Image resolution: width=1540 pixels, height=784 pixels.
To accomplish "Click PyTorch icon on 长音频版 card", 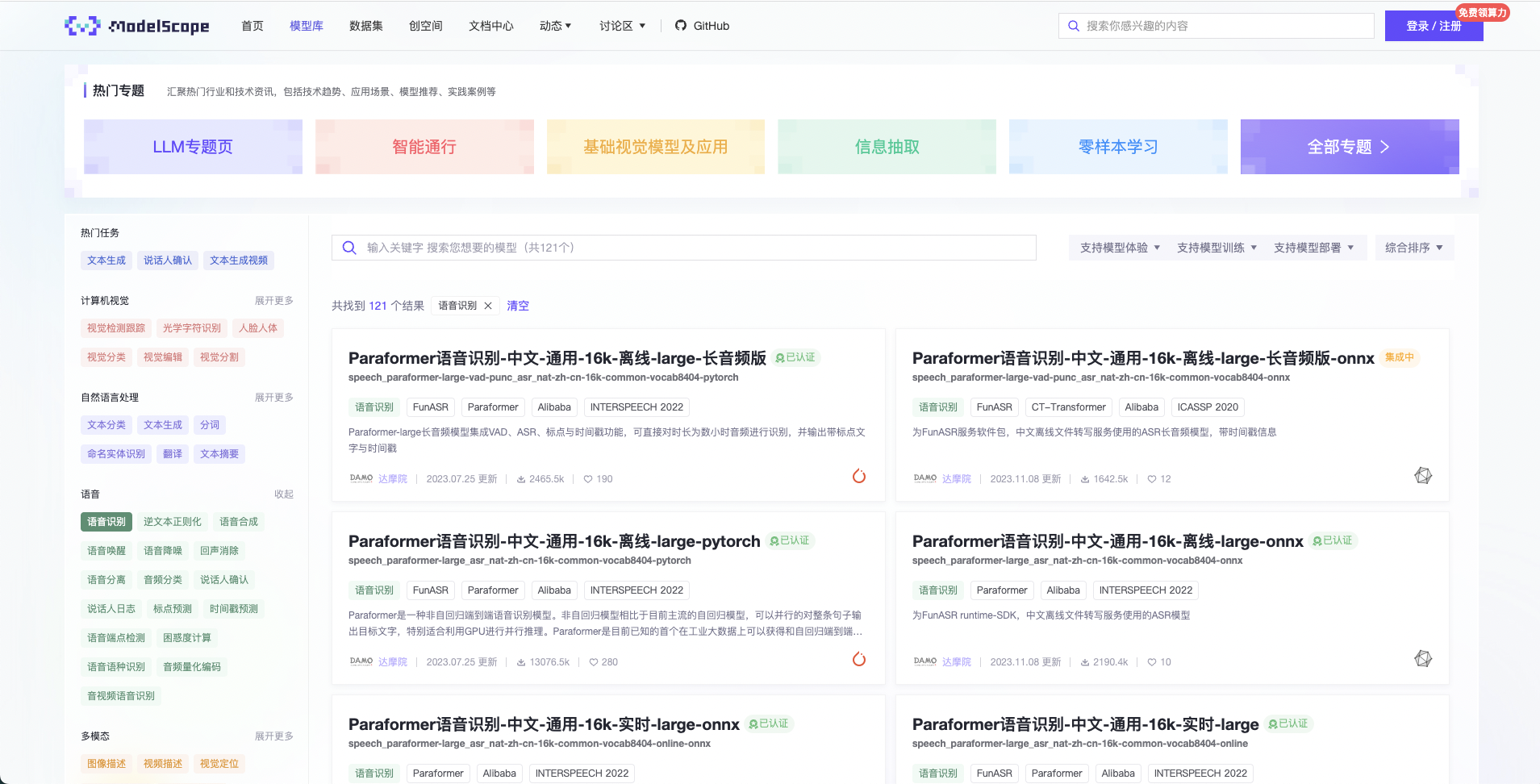I will coord(859,476).
